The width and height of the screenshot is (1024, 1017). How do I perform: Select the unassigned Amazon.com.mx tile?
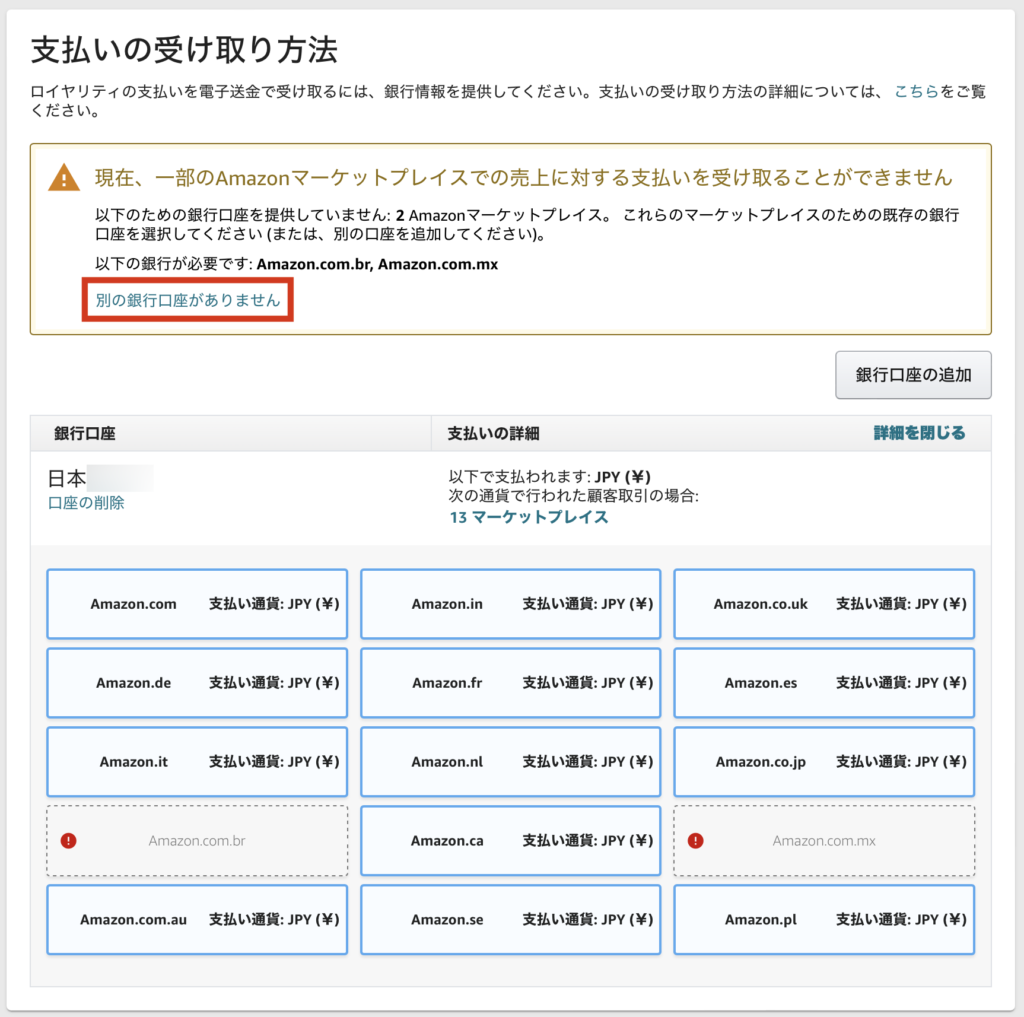coord(823,841)
